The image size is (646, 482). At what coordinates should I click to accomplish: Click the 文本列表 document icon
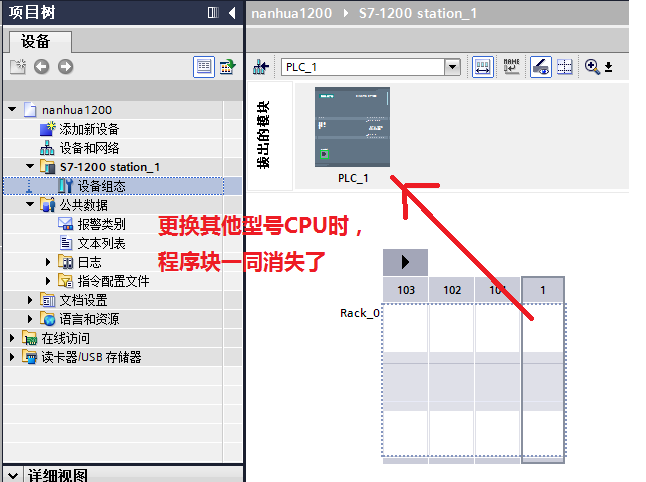(x=66, y=243)
